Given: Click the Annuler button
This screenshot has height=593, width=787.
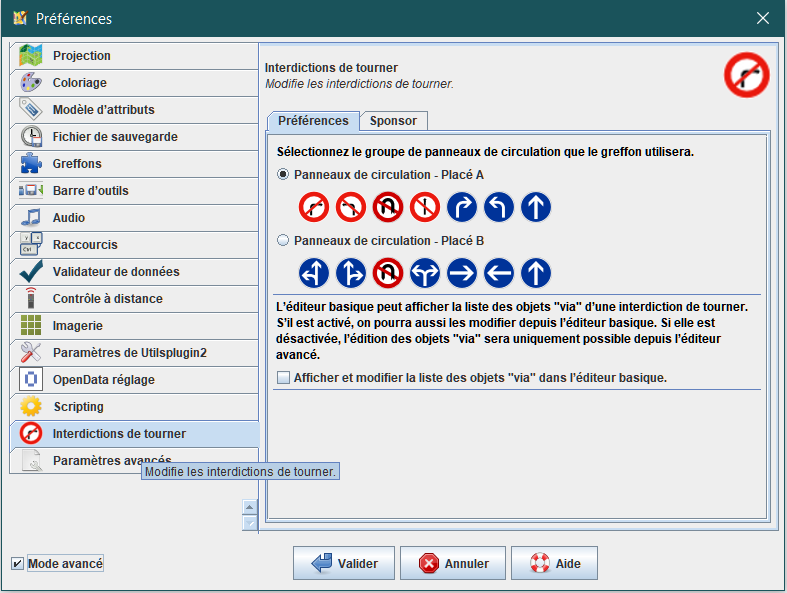Looking at the screenshot, I should point(453,563).
